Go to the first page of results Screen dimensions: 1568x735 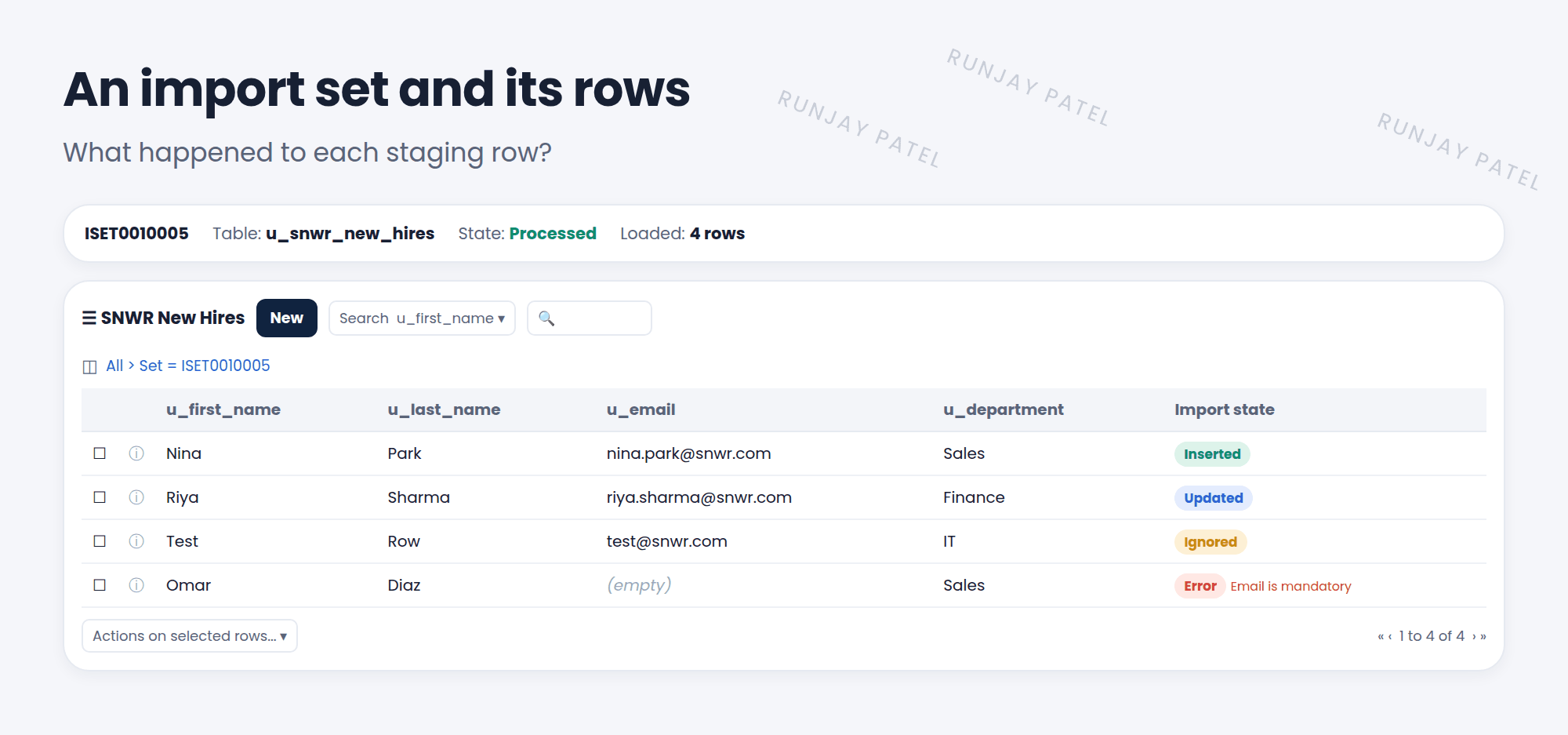tap(1380, 636)
